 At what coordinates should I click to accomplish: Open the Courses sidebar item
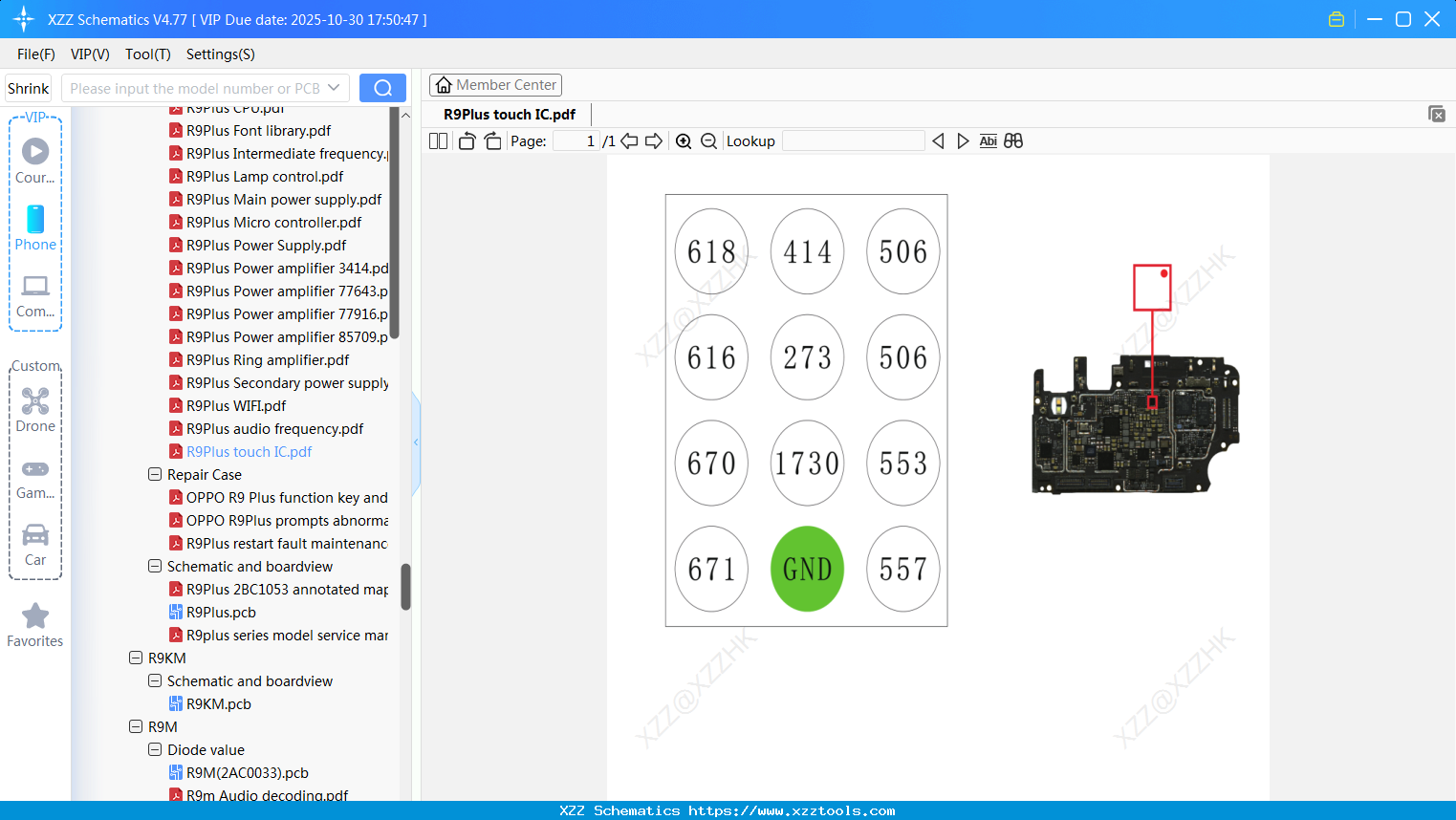[x=35, y=161]
